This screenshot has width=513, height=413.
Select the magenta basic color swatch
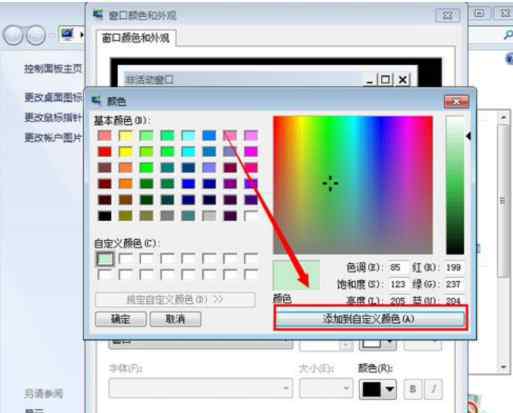point(251,152)
